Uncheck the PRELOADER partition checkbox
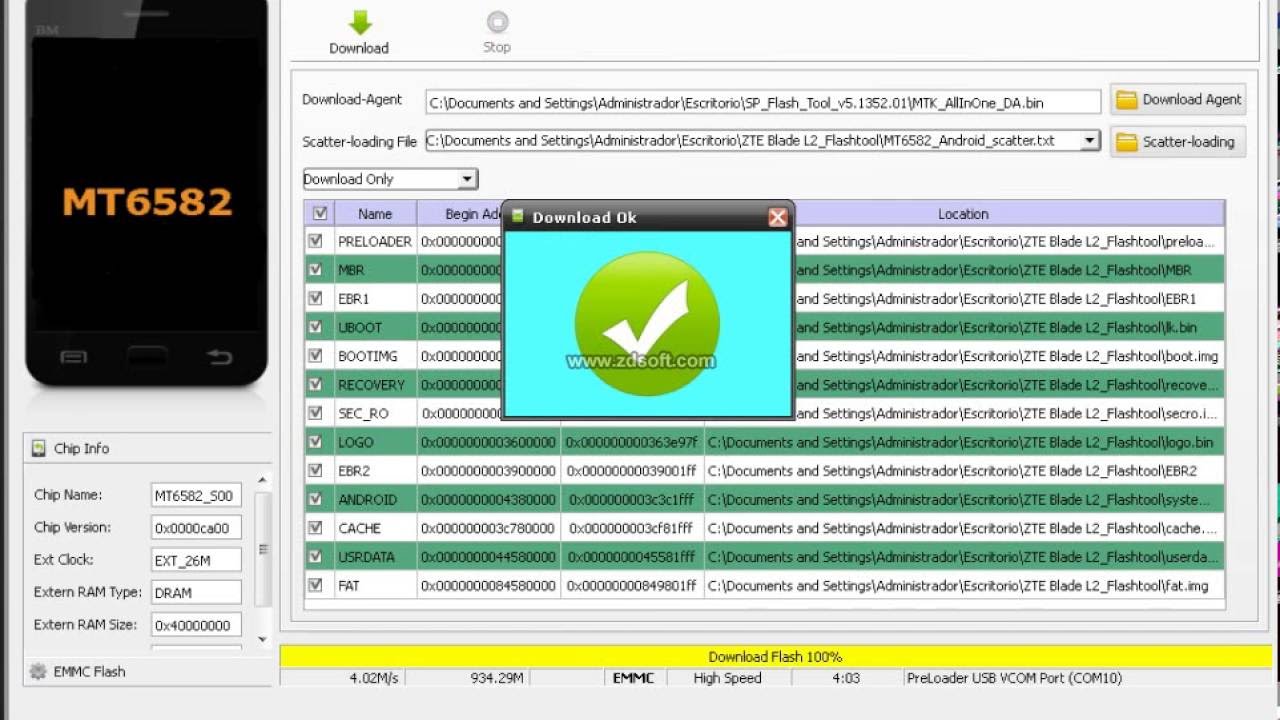The width and height of the screenshot is (1280, 720). pos(316,241)
